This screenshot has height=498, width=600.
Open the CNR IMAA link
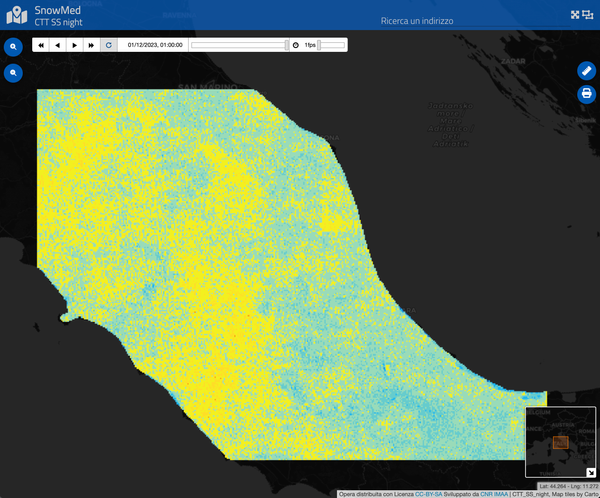click(x=493, y=494)
